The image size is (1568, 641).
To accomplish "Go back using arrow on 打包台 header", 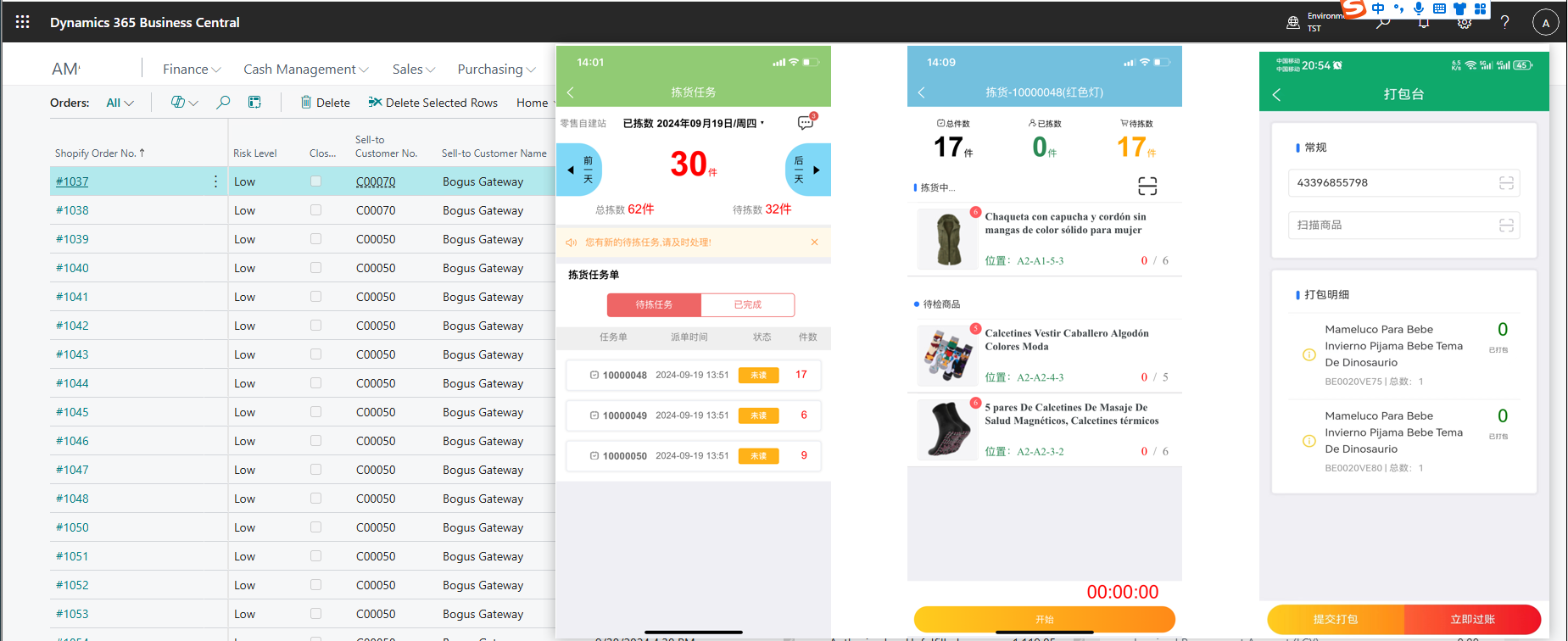I will (1277, 95).
